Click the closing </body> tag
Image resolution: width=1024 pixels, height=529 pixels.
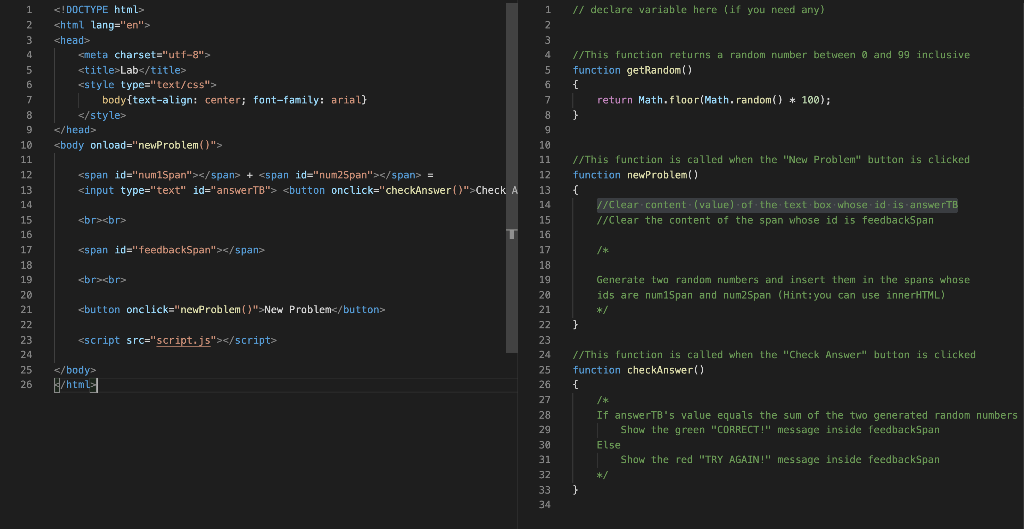75,370
